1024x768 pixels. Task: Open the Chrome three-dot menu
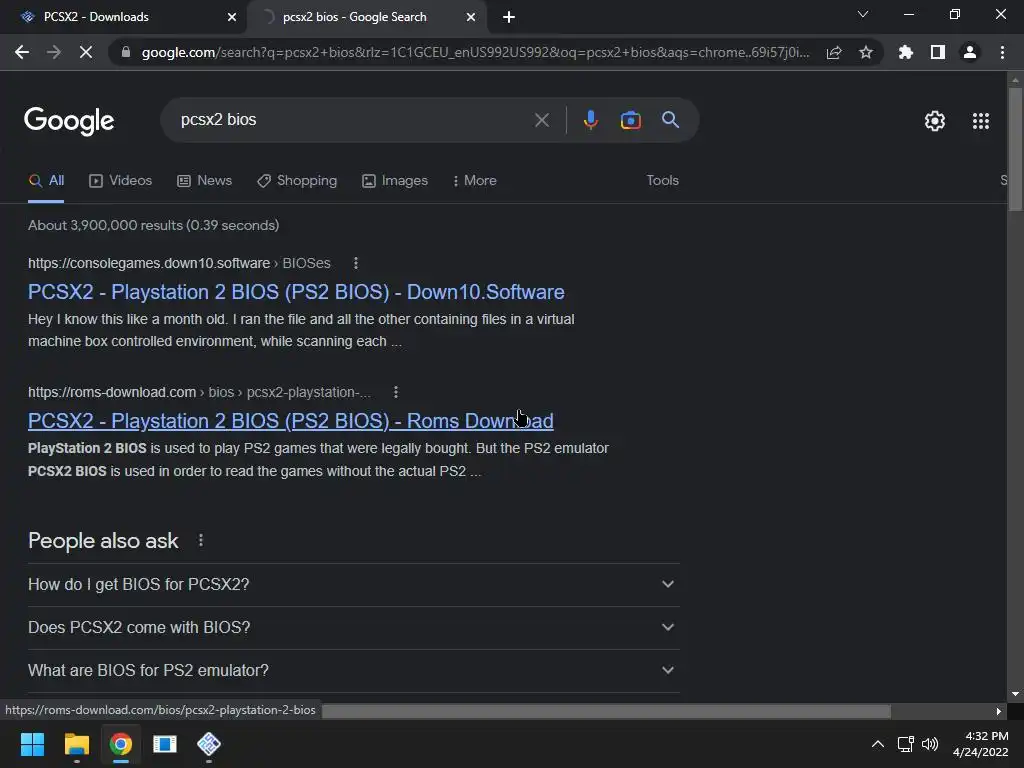coord(1002,52)
